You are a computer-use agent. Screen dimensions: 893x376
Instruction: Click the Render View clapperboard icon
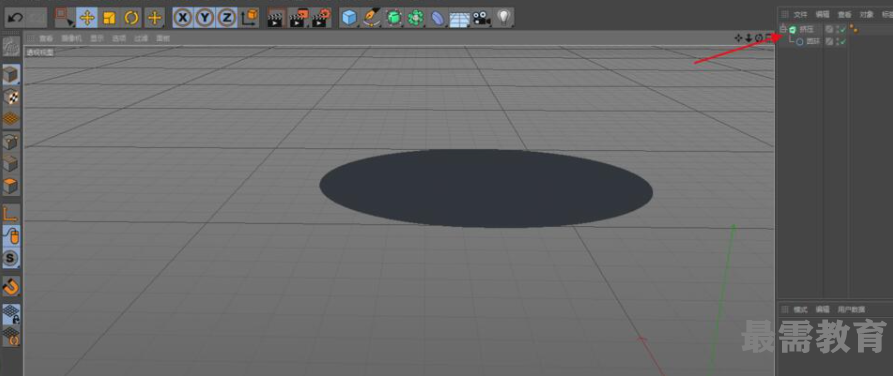click(275, 18)
